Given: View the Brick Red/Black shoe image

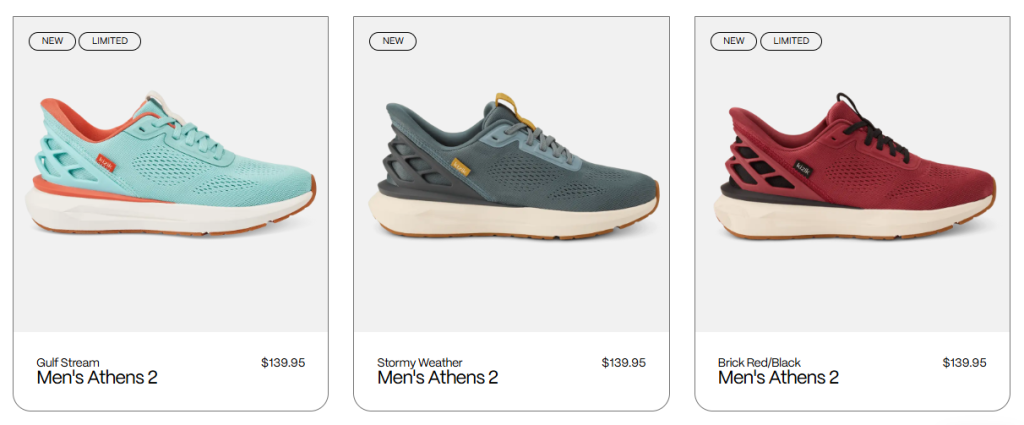Looking at the screenshot, I should click(855, 170).
